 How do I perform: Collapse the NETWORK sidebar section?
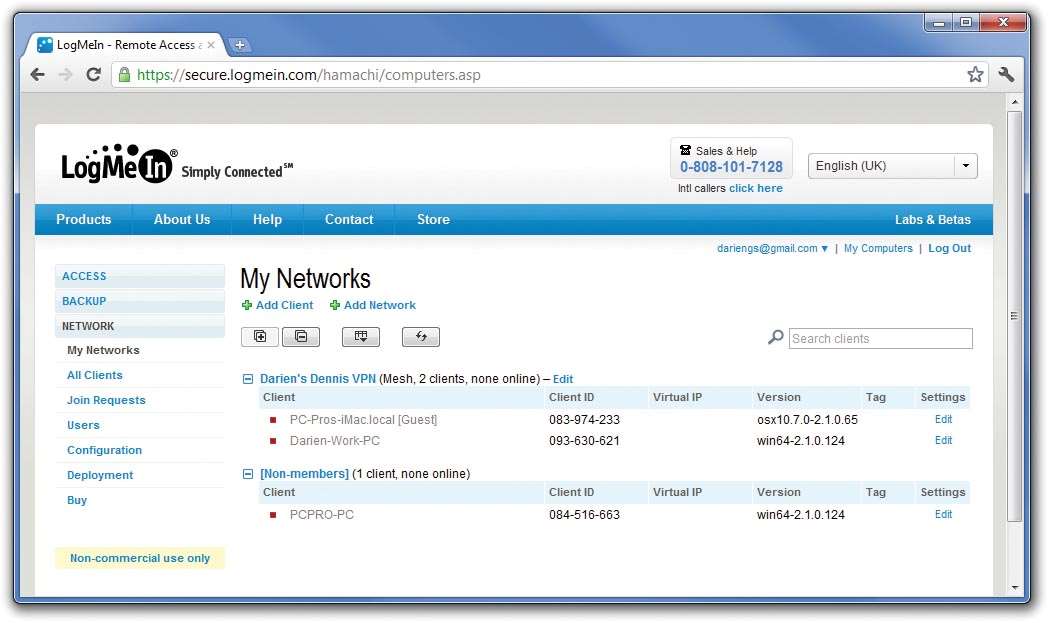tap(140, 326)
